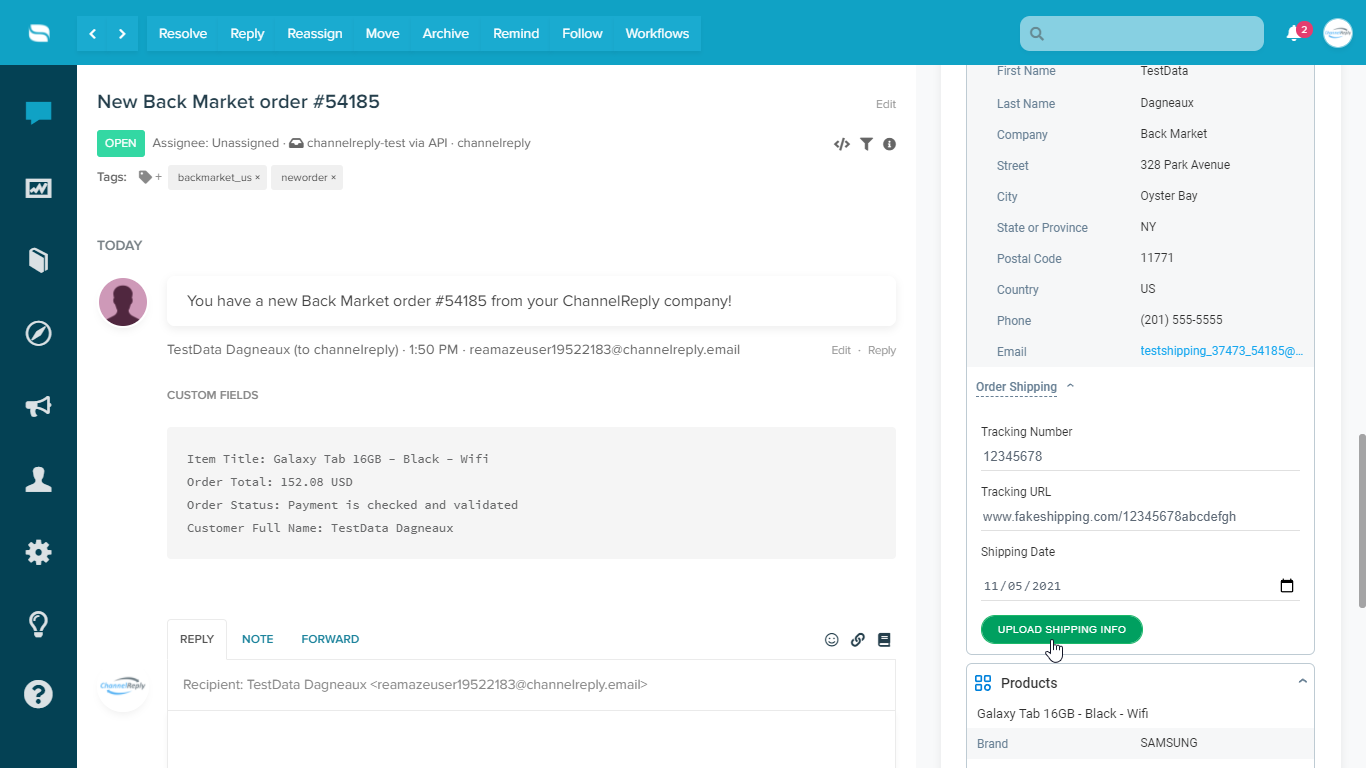This screenshot has height=768, width=1366.
Task: Open the conversations chat bubble sidebar icon
Action: coord(38,113)
